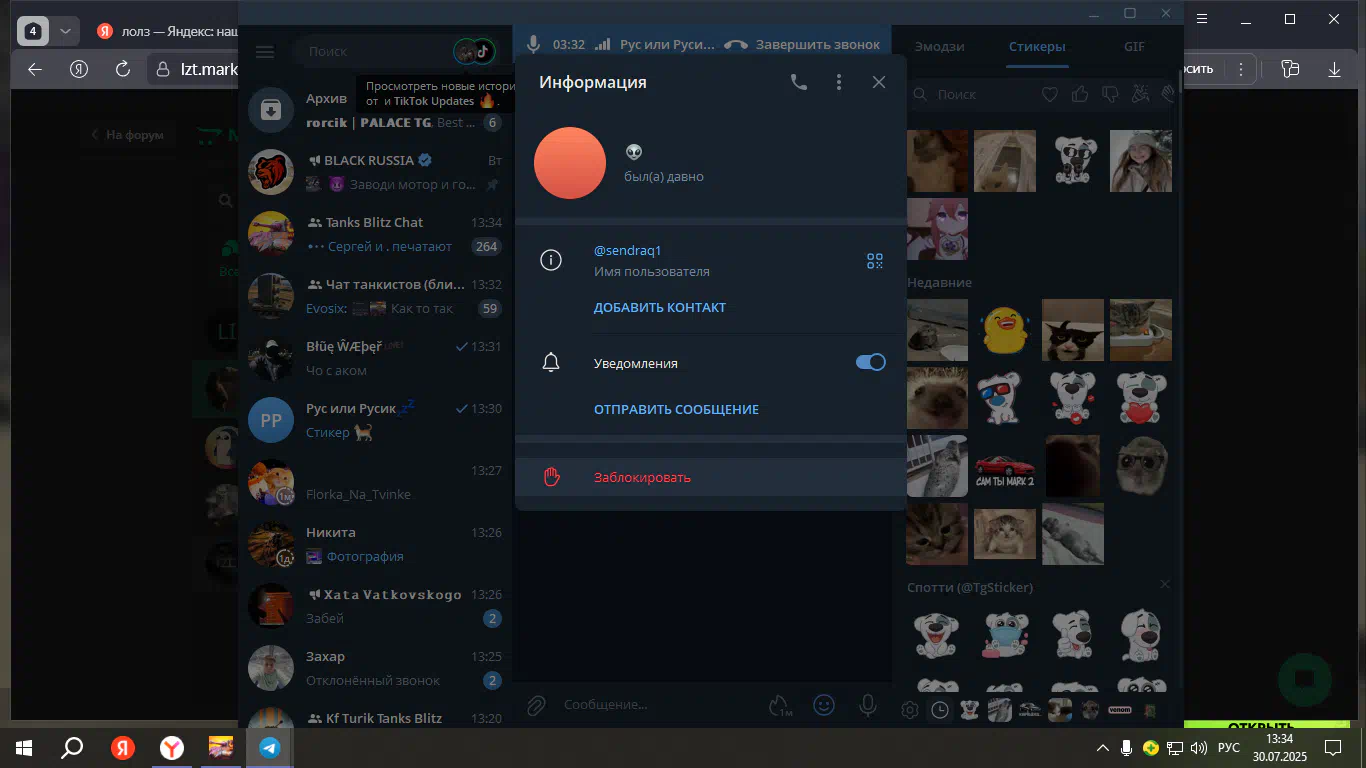The image size is (1366, 768).
Task: Switch to the GIF tab
Action: tap(1134, 46)
